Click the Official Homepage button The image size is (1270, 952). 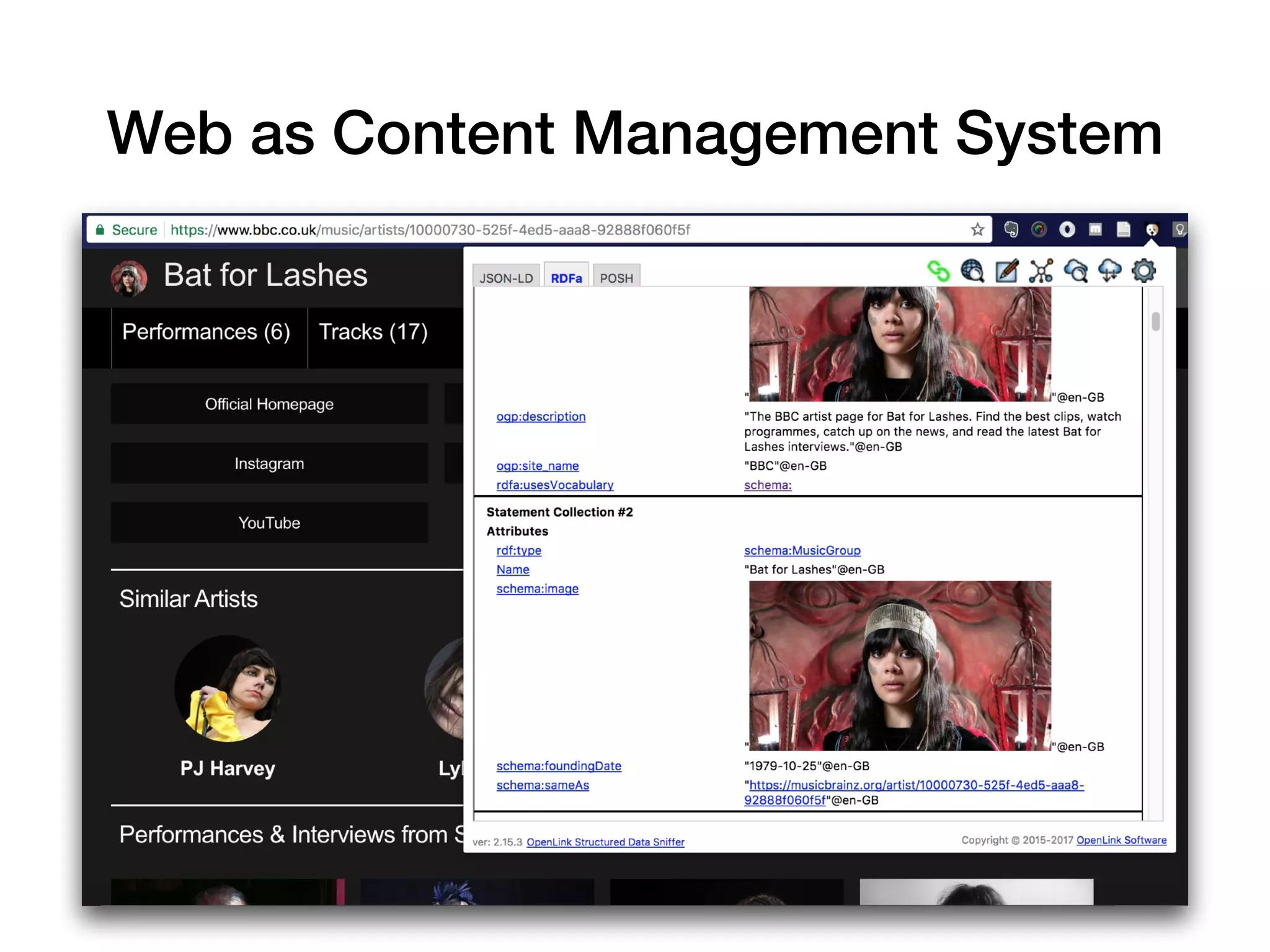269,404
